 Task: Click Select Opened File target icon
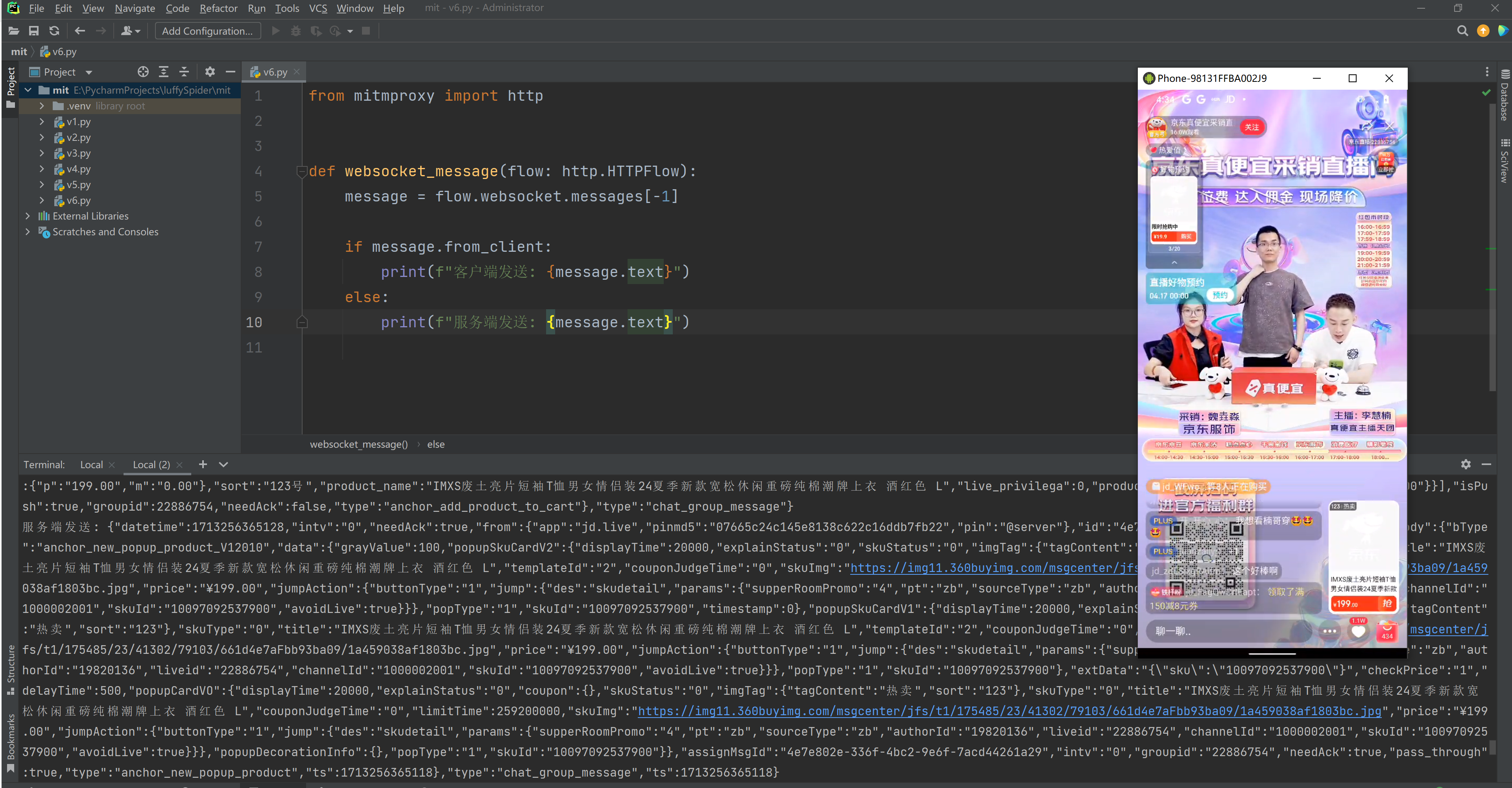[x=143, y=72]
